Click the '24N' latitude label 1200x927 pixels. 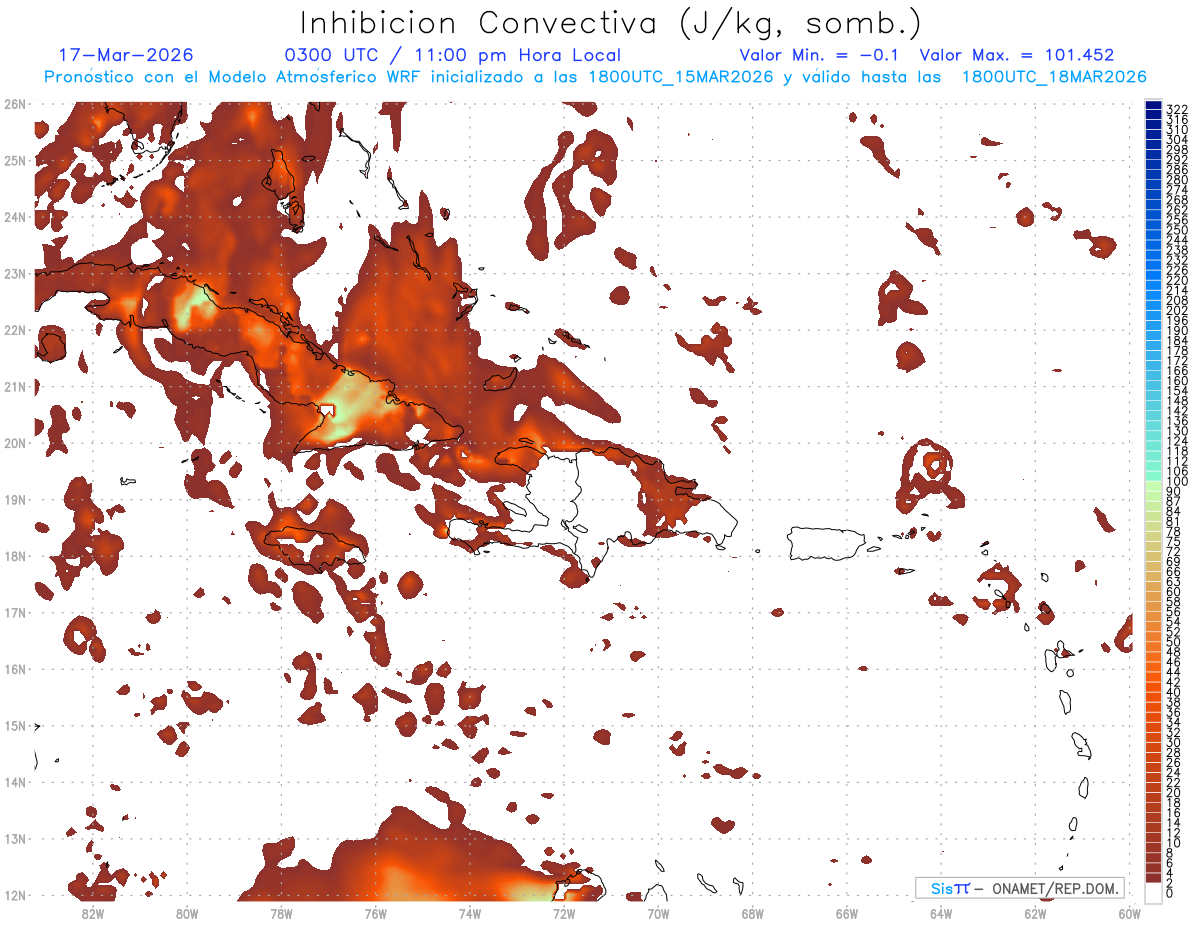tap(14, 216)
